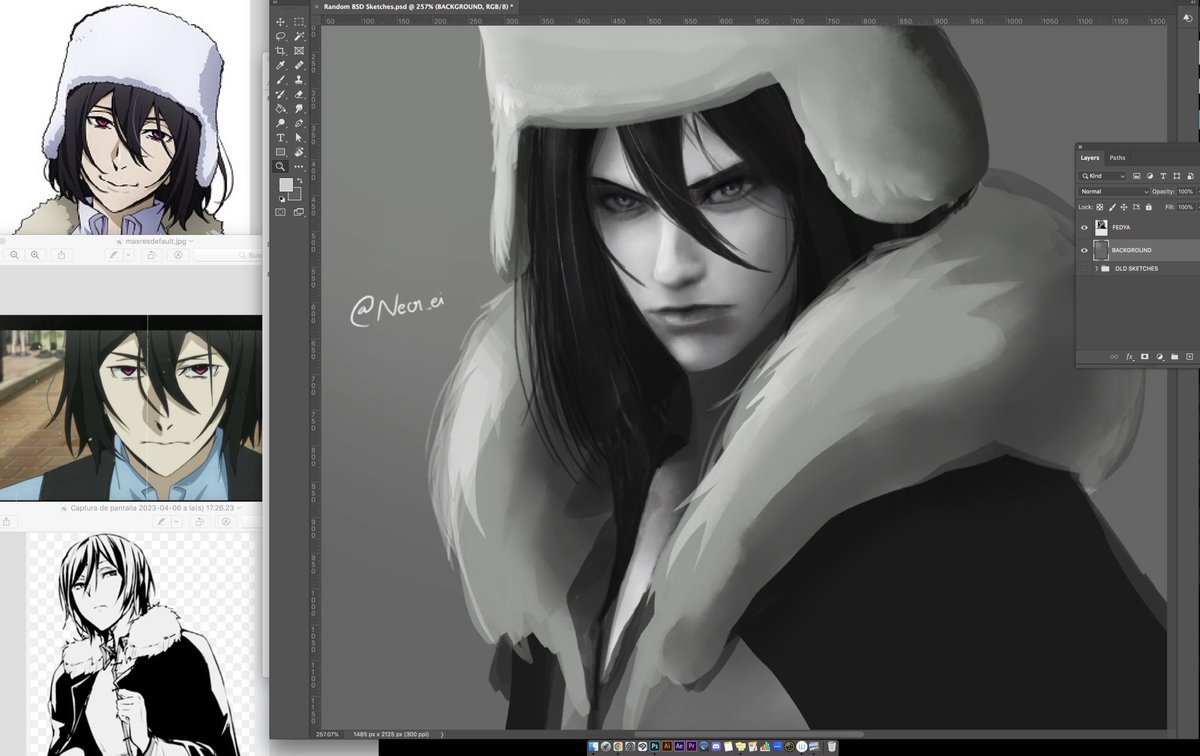The height and width of the screenshot is (756, 1200).
Task: Expand the OLD SKETCHES group
Action: 1097,269
